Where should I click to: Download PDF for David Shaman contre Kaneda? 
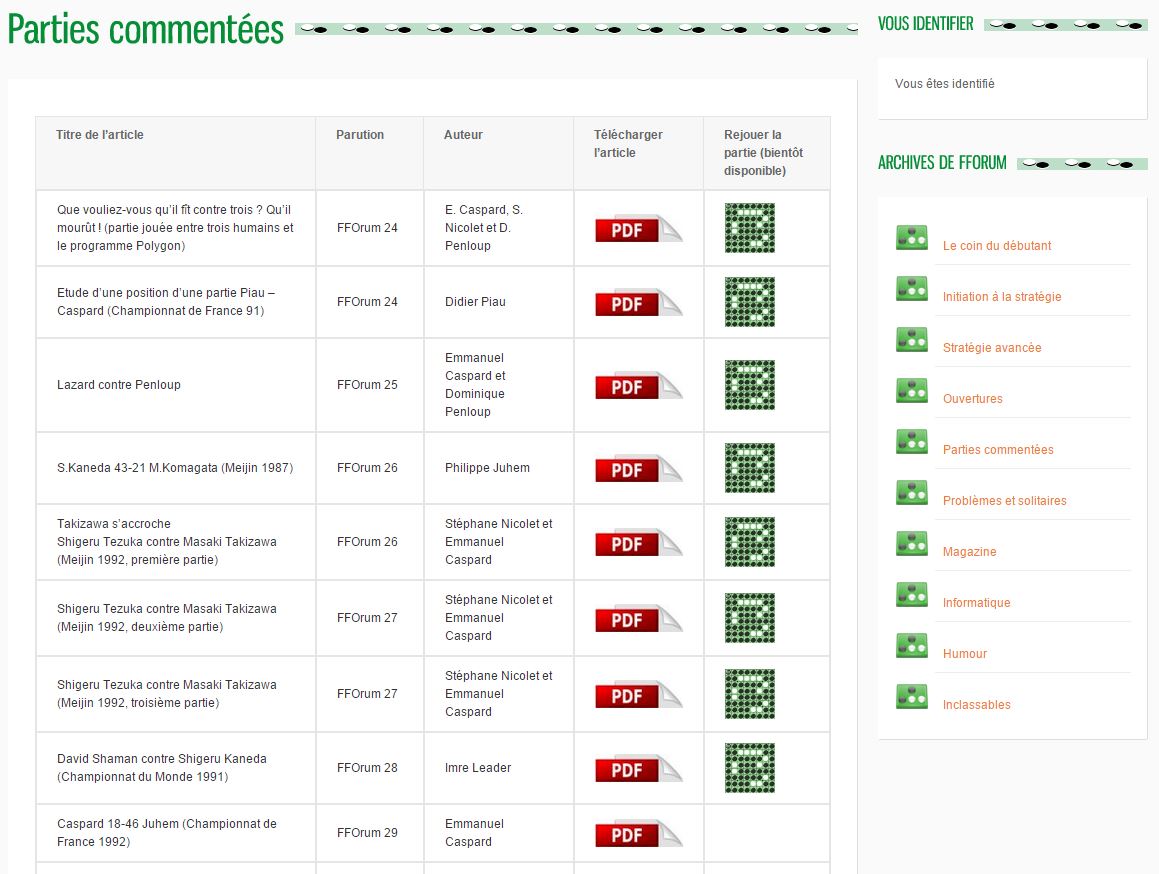(x=637, y=768)
